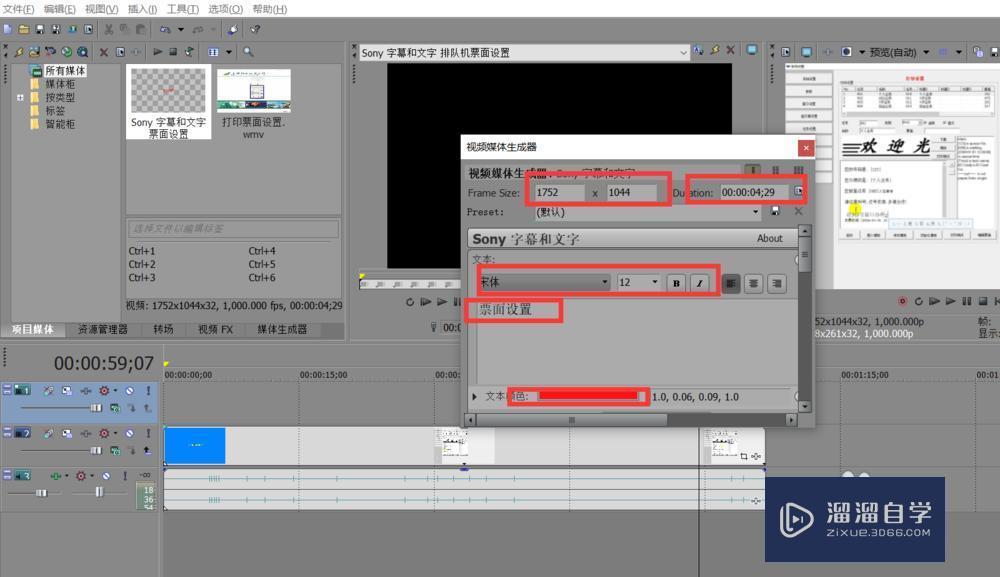Select the 标签 folder

click(55, 111)
